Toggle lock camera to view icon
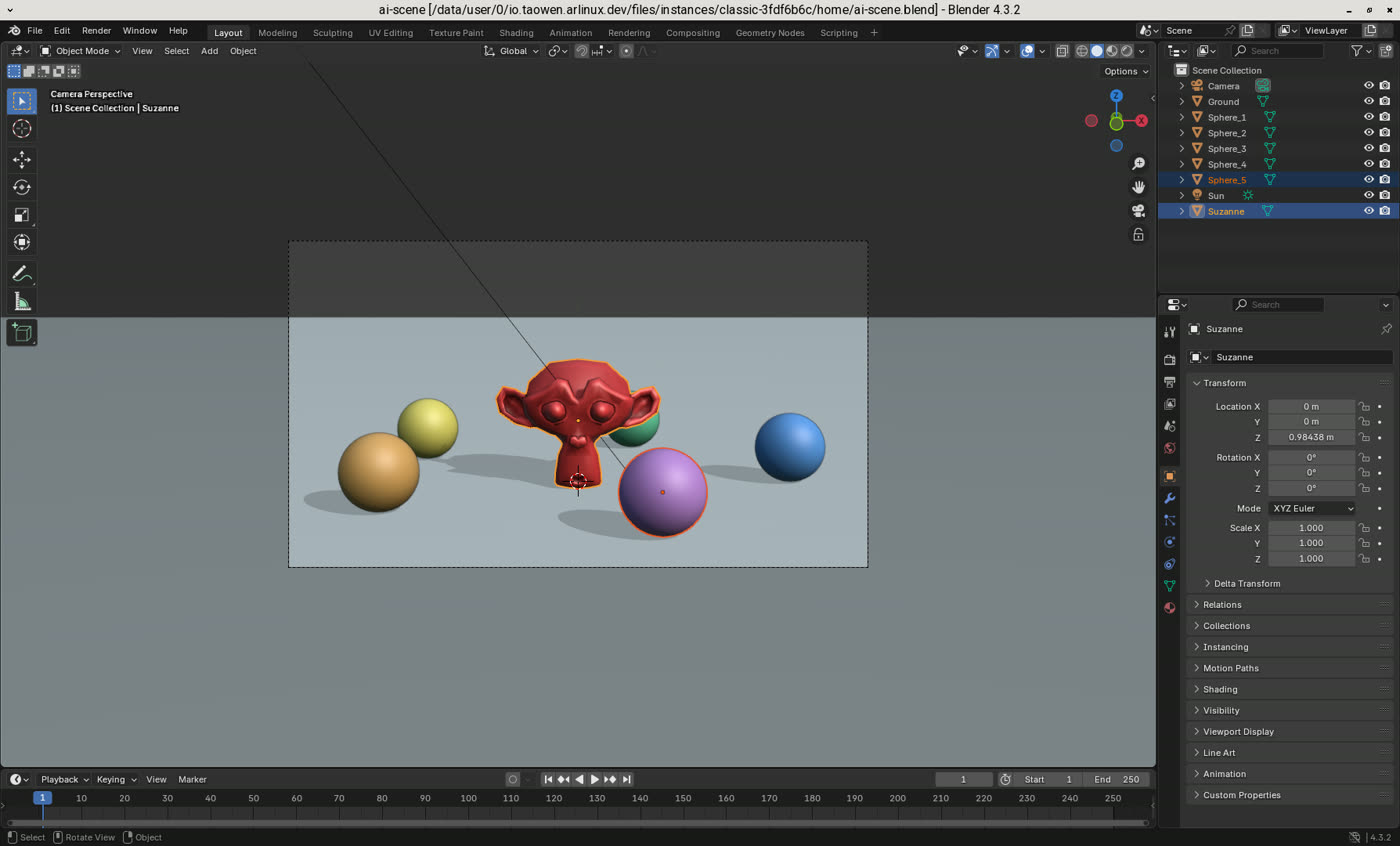This screenshot has height=846, width=1400. pyautogui.click(x=1138, y=235)
